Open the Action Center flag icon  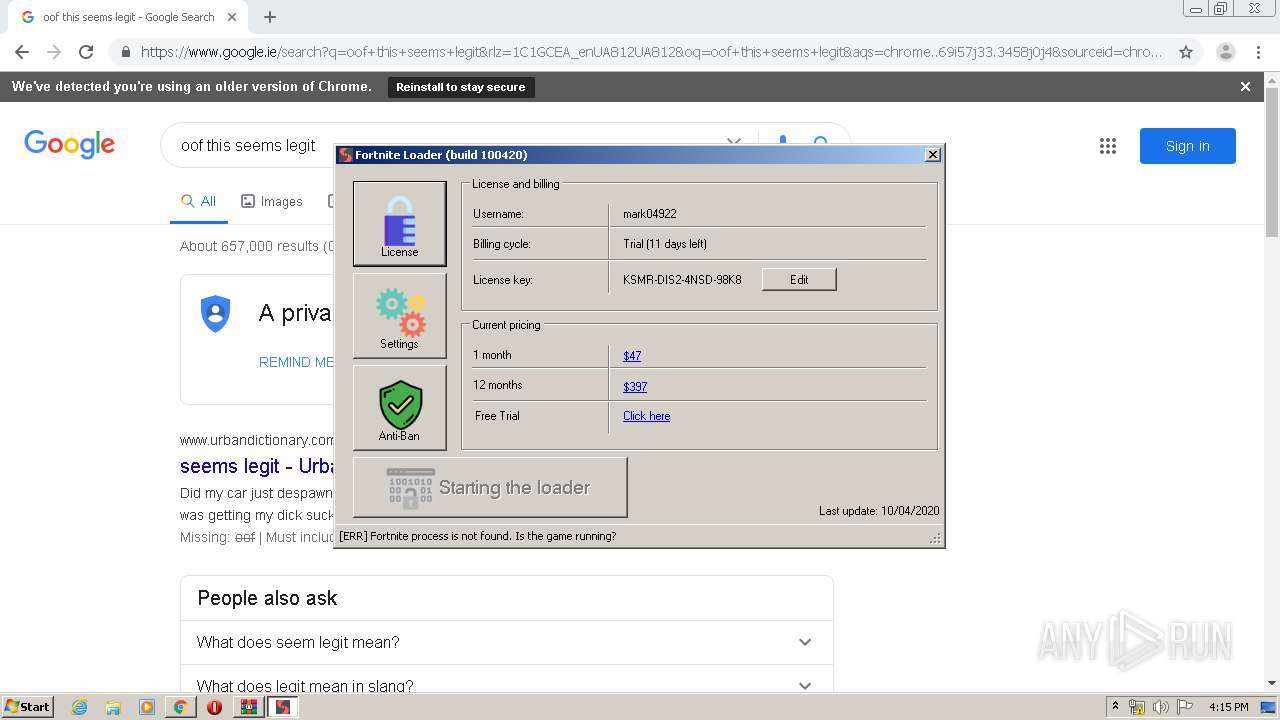(1185, 707)
